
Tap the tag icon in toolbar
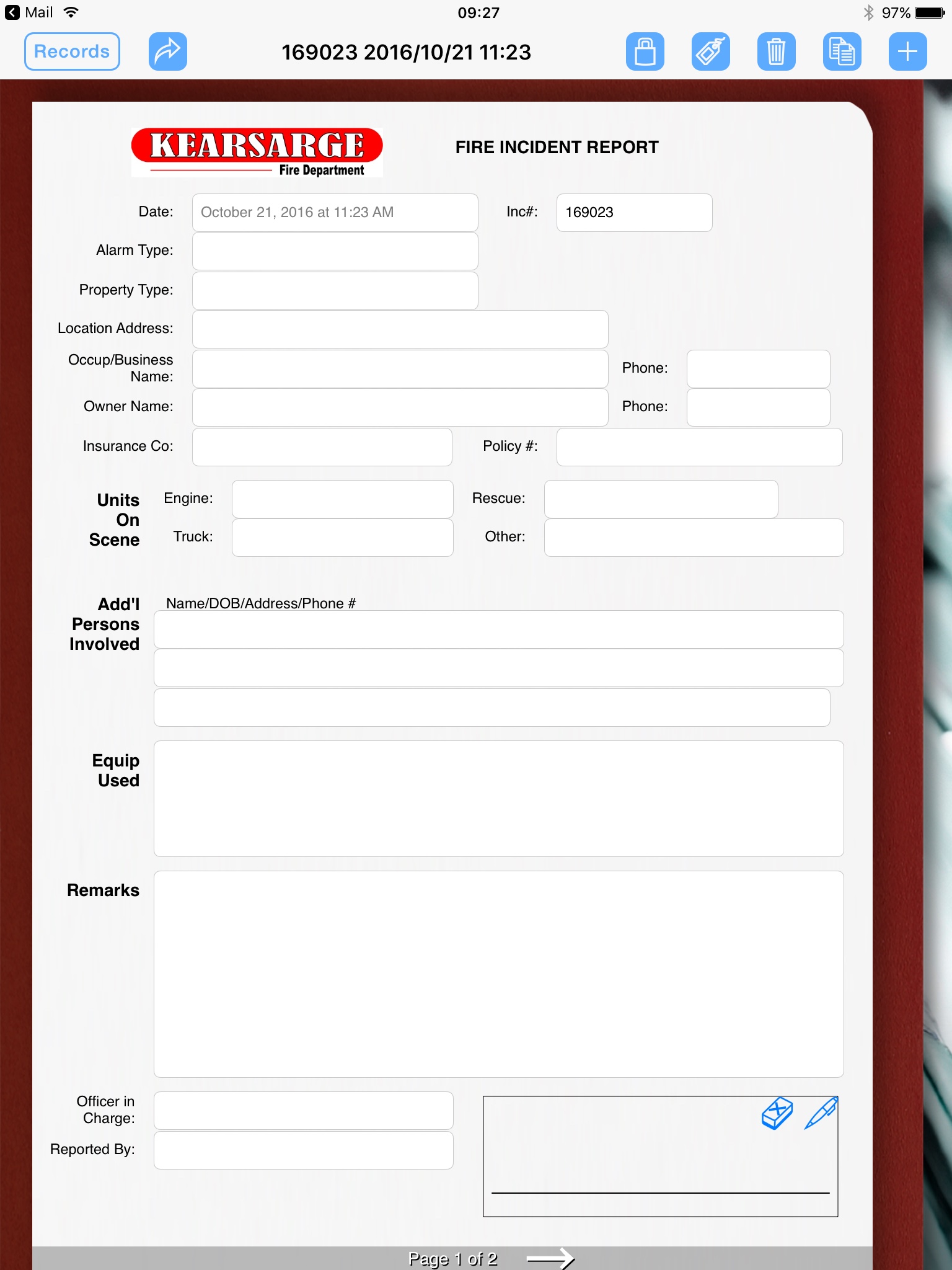[x=711, y=51]
